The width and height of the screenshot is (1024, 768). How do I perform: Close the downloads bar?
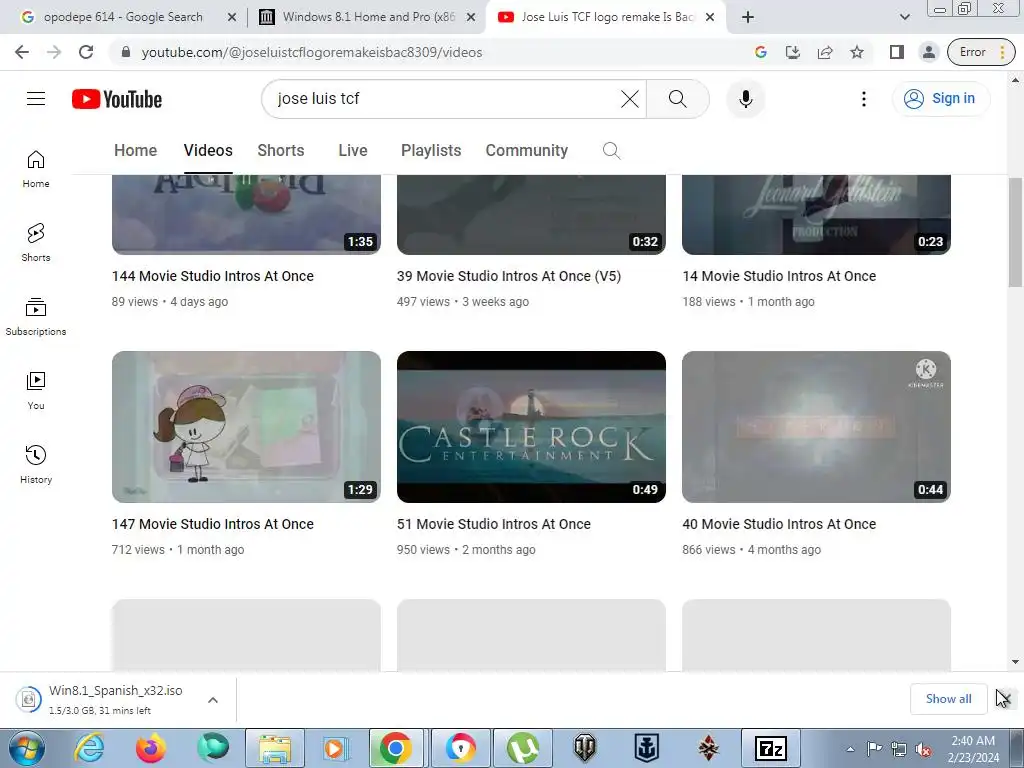click(x=1004, y=699)
